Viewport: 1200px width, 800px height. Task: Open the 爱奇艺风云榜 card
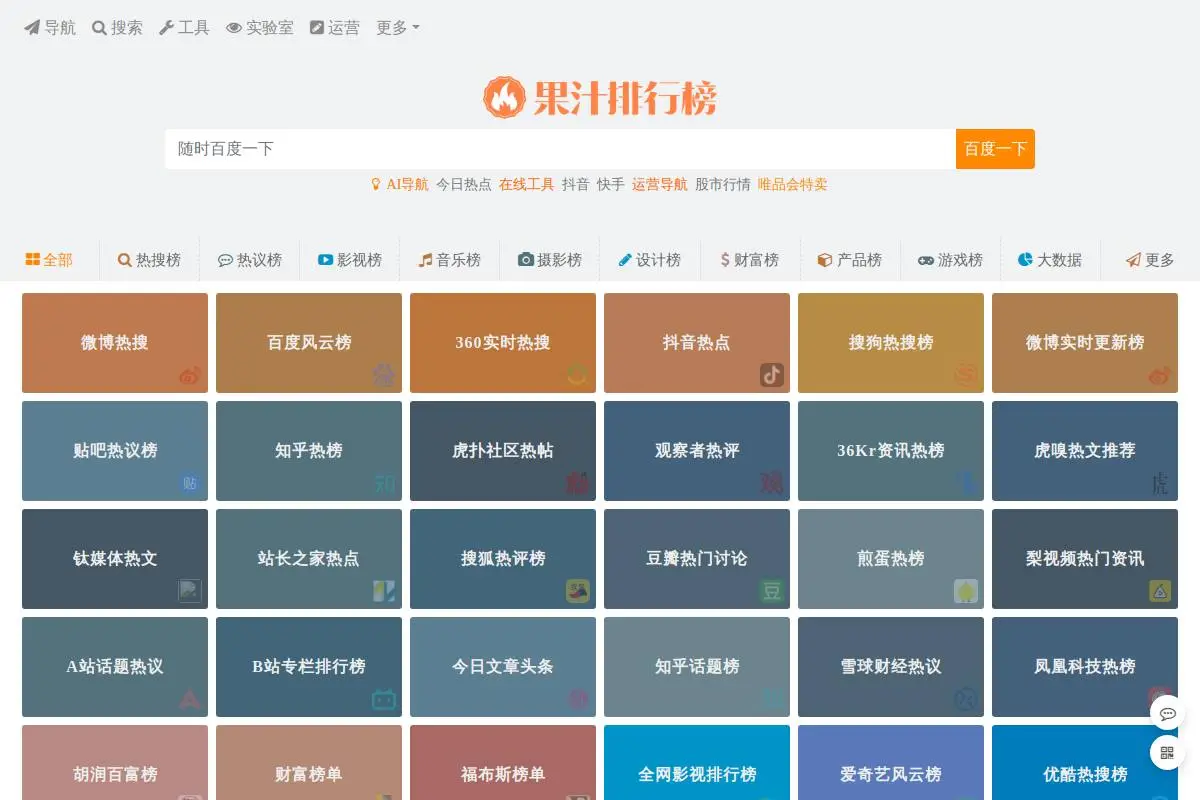click(x=891, y=762)
